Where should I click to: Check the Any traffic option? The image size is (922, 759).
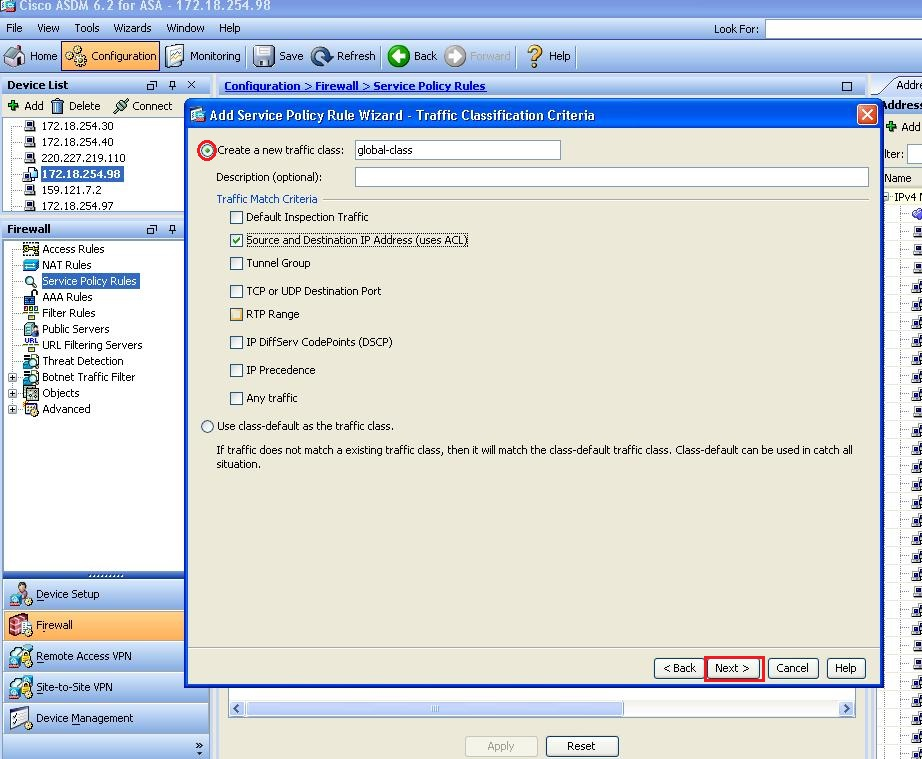tap(236, 398)
